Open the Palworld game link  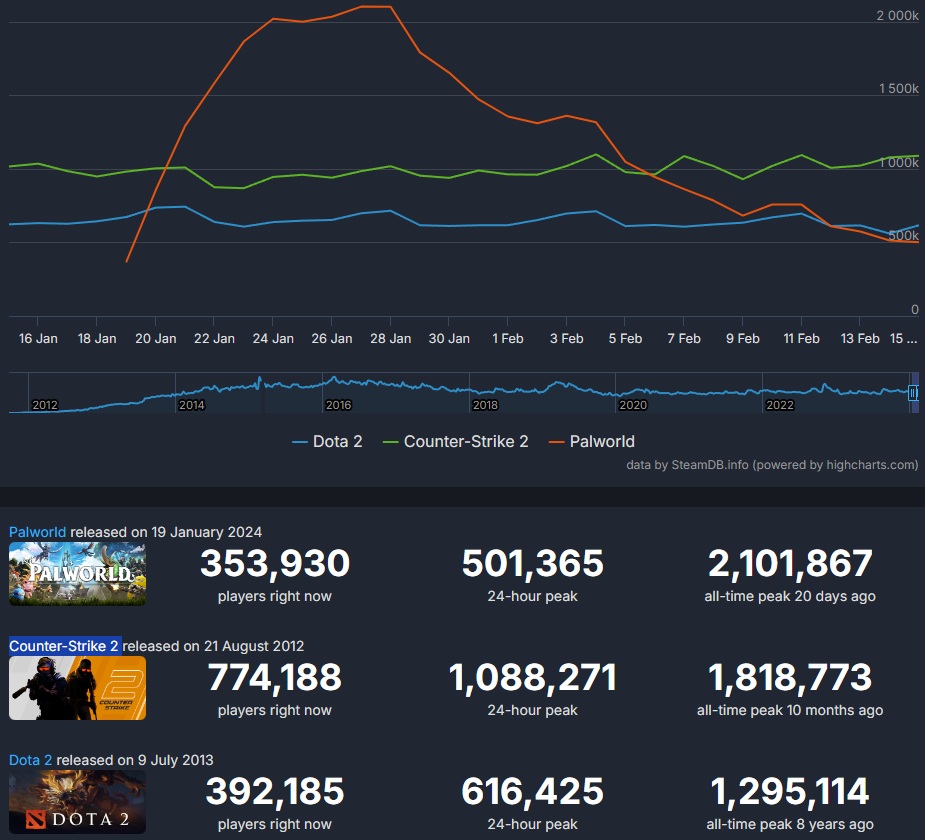click(x=37, y=532)
